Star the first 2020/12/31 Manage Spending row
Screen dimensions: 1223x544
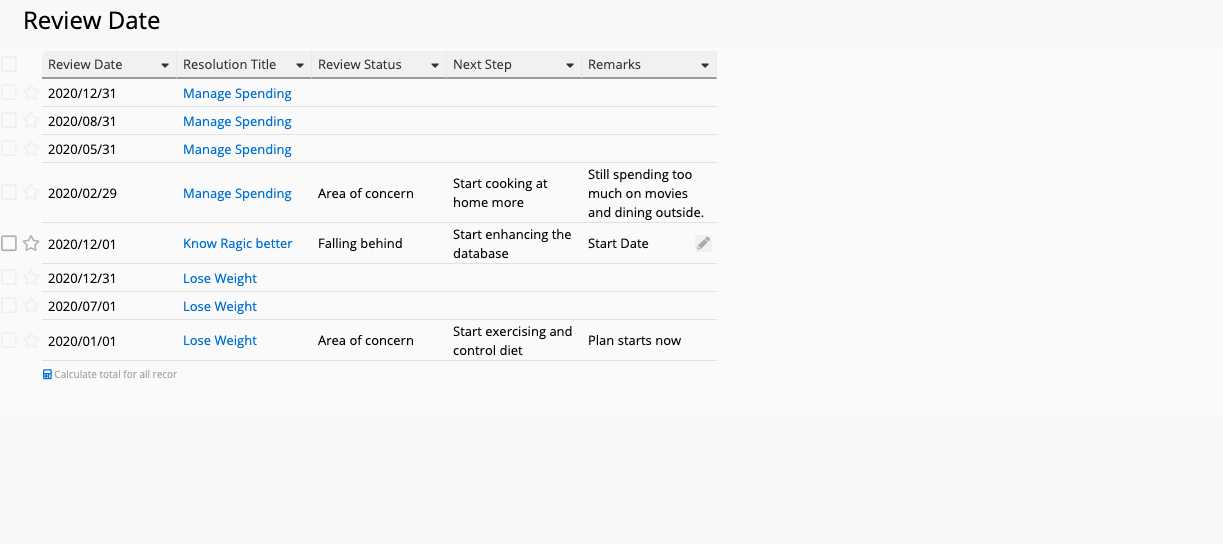pyautogui.click(x=31, y=92)
